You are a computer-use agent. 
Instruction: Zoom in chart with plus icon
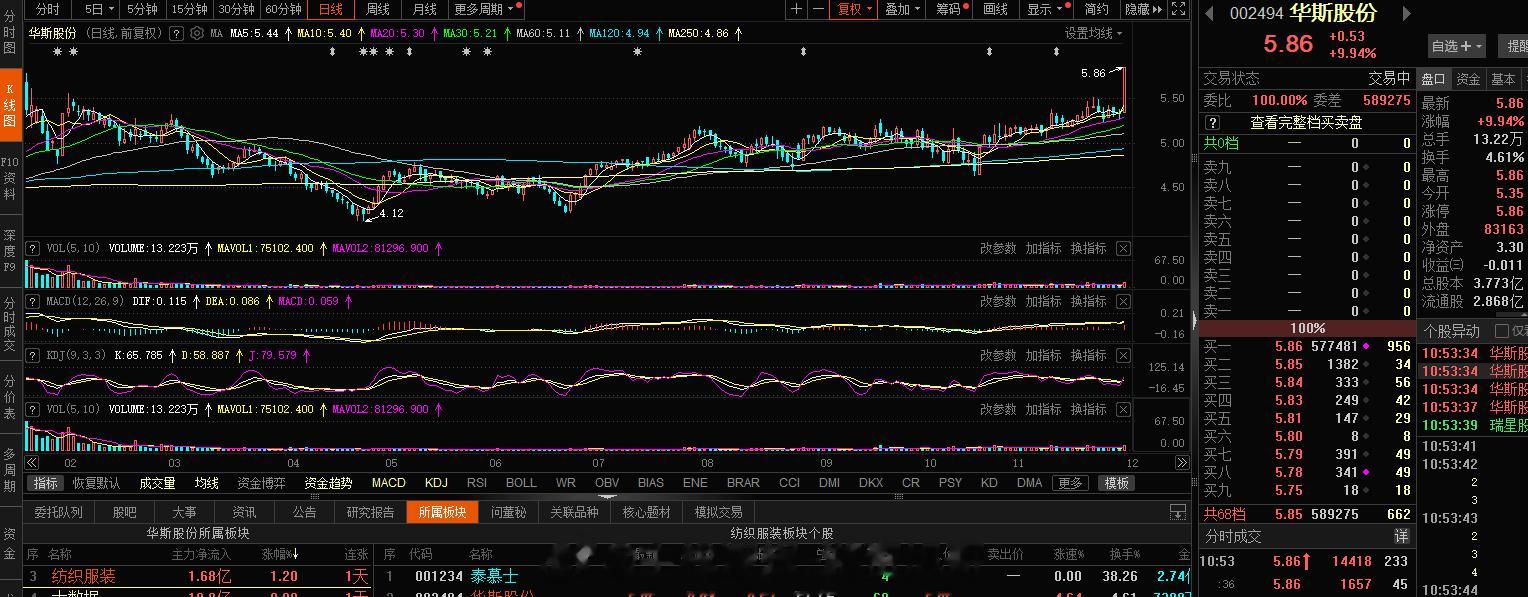point(796,9)
